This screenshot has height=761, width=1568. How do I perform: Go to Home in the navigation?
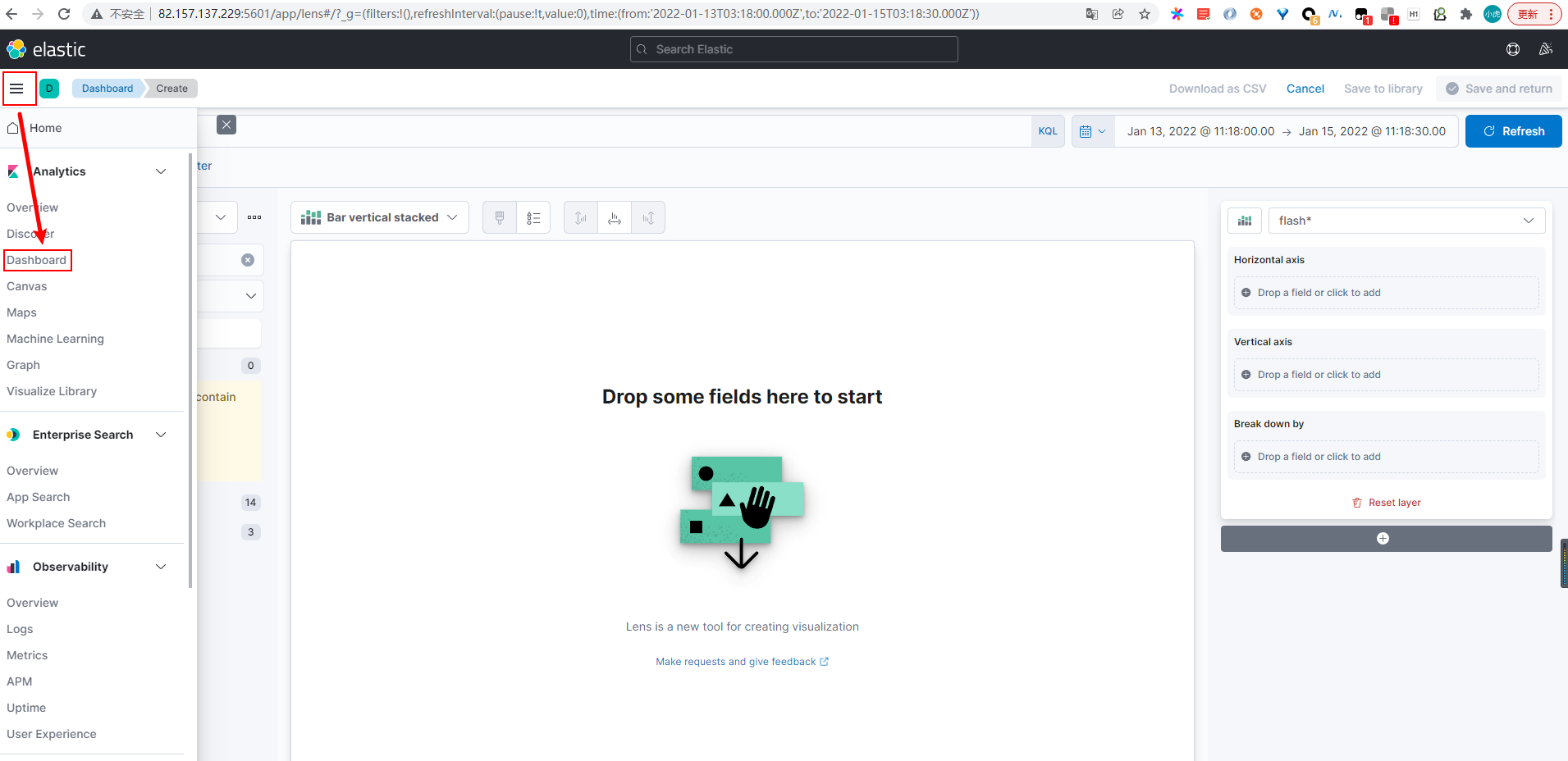pyautogui.click(x=45, y=128)
